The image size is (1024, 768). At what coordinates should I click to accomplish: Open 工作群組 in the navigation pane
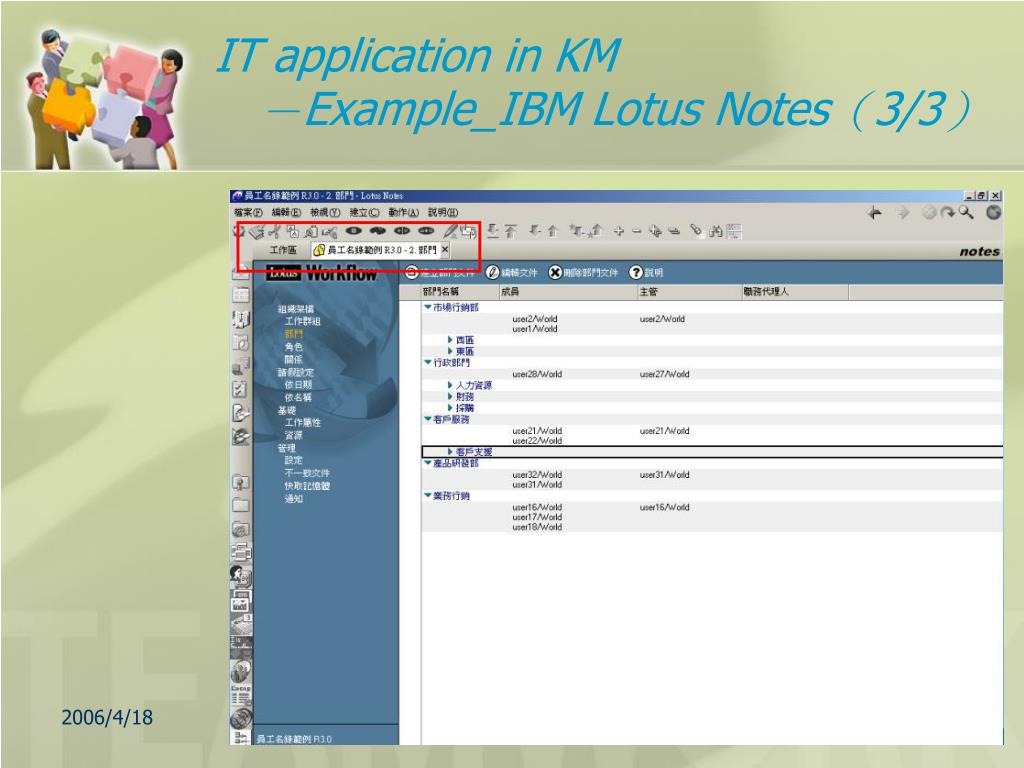(x=302, y=321)
